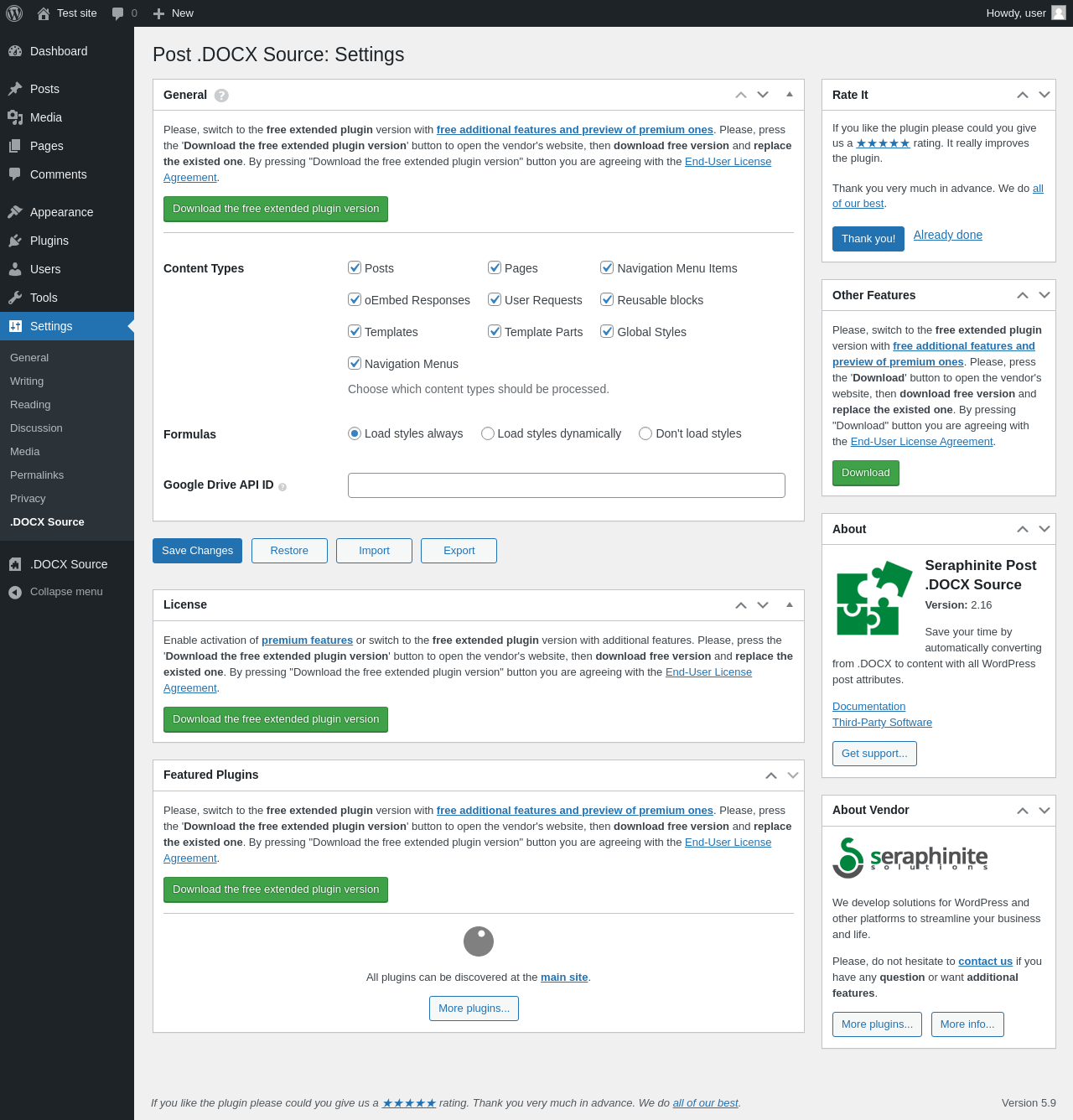1073x1120 pixels.
Task: Collapse the General panel using its triangle toggle
Action: [790, 95]
